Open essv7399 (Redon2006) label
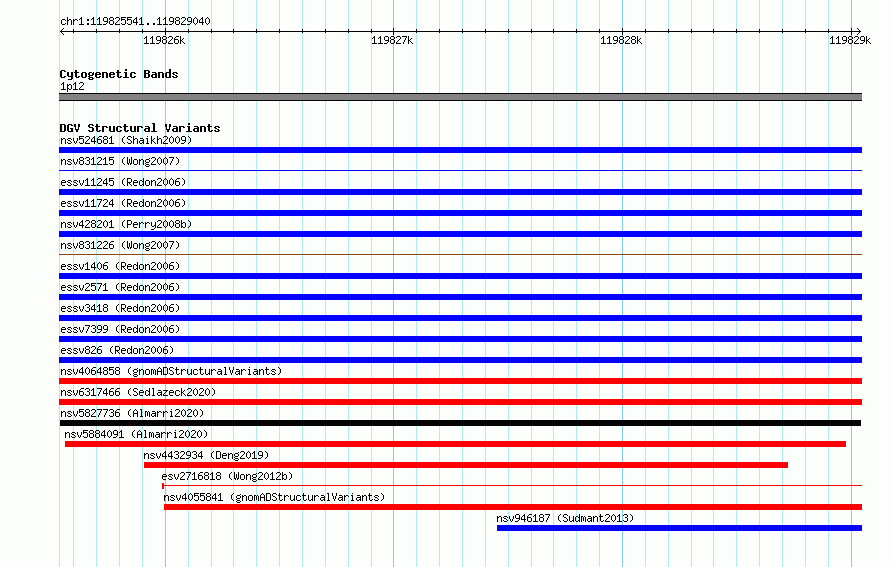This screenshot has width=890, height=567. click(120, 329)
